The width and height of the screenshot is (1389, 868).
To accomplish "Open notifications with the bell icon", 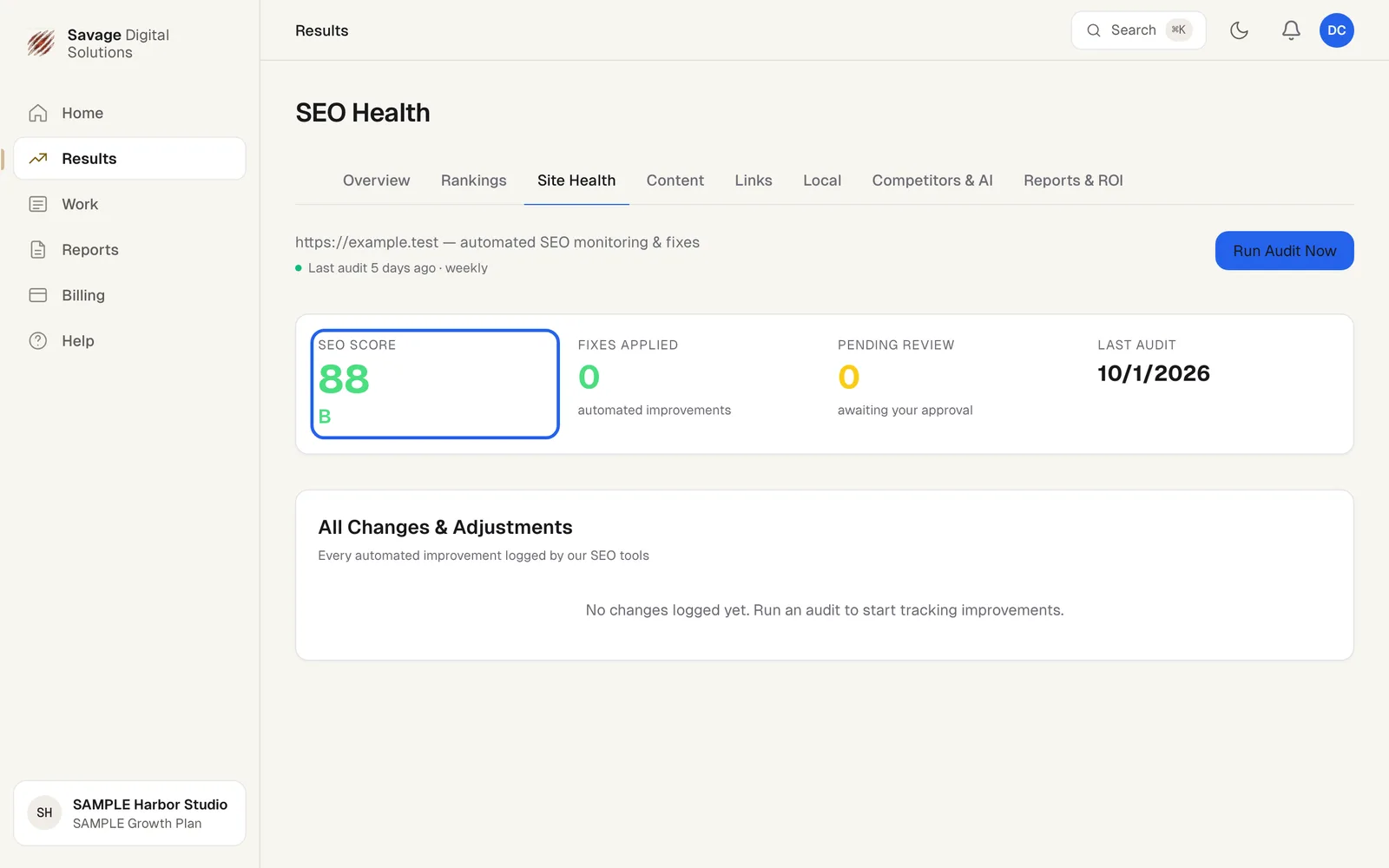I will (x=1291, y=30).
